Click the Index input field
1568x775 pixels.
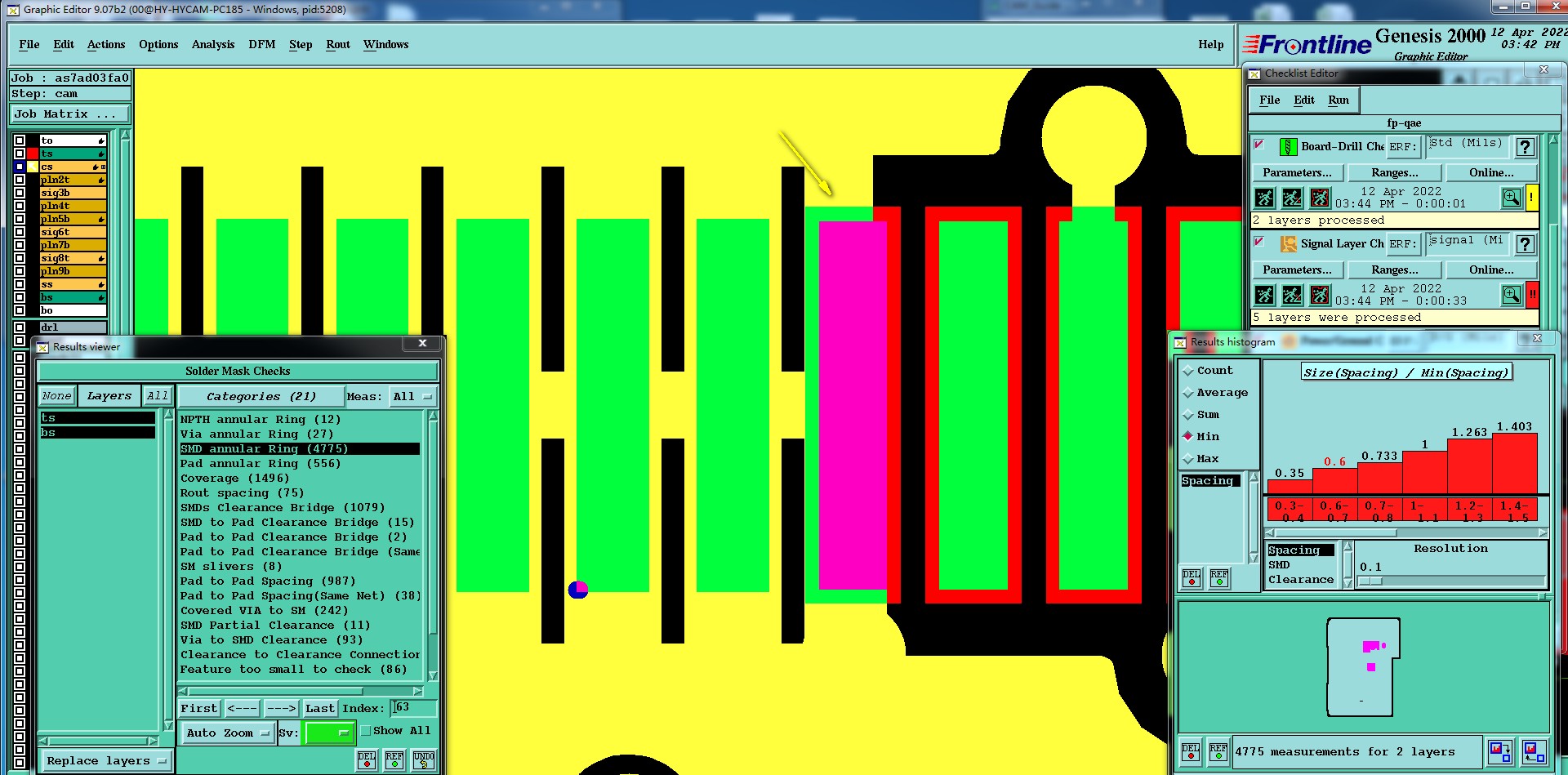[x=414, y=708]
